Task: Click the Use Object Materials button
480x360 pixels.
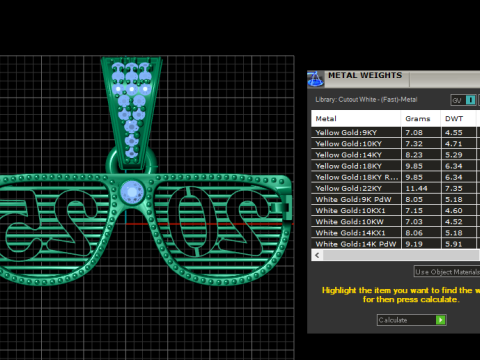Action: coord(447,272)
